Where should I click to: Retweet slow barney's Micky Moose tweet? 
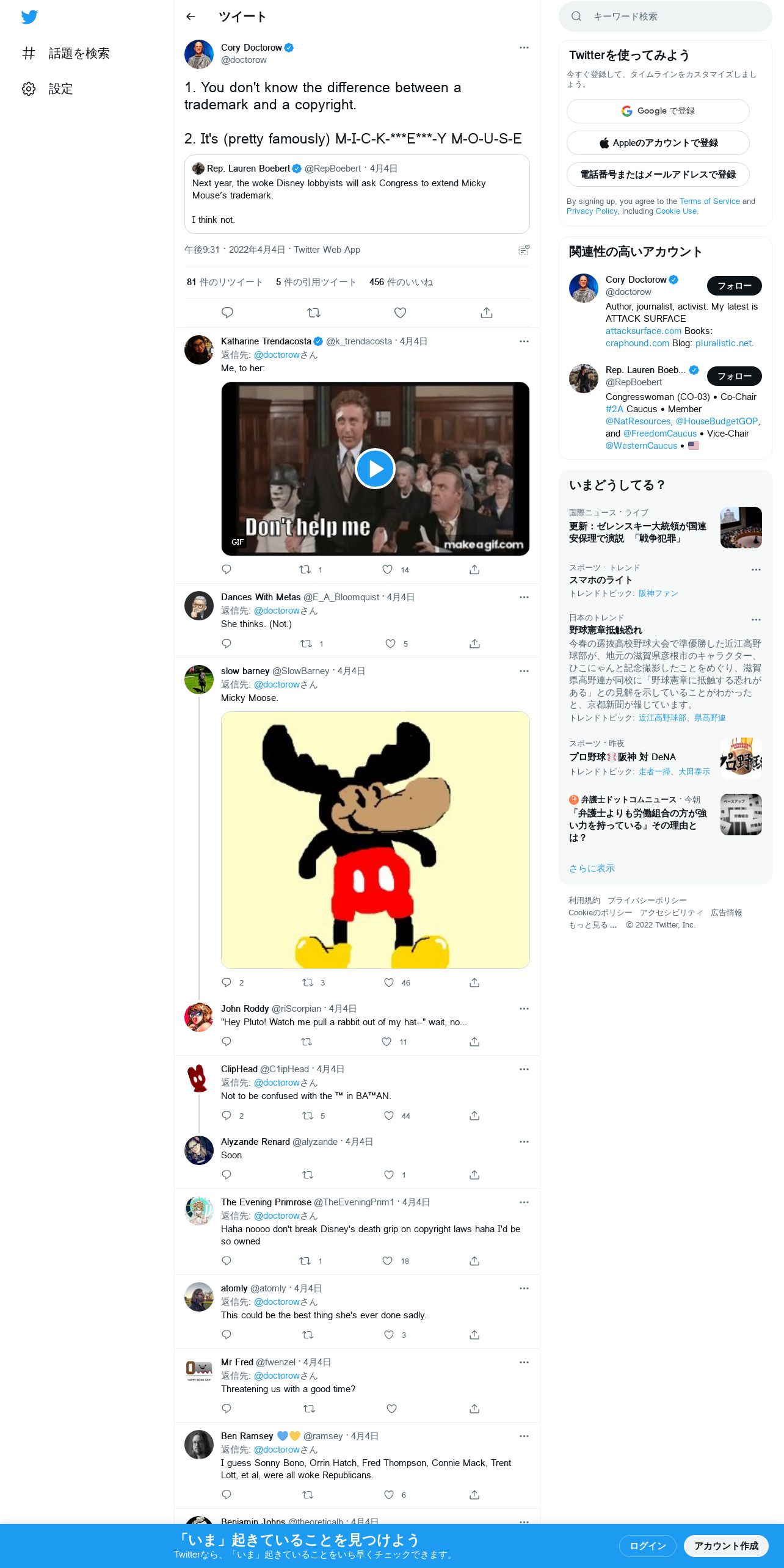click(308, 982)
